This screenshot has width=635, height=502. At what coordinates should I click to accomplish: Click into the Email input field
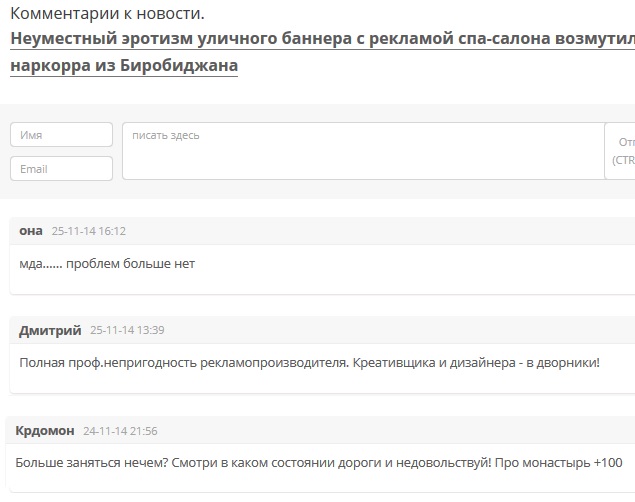tap(61, 169)
